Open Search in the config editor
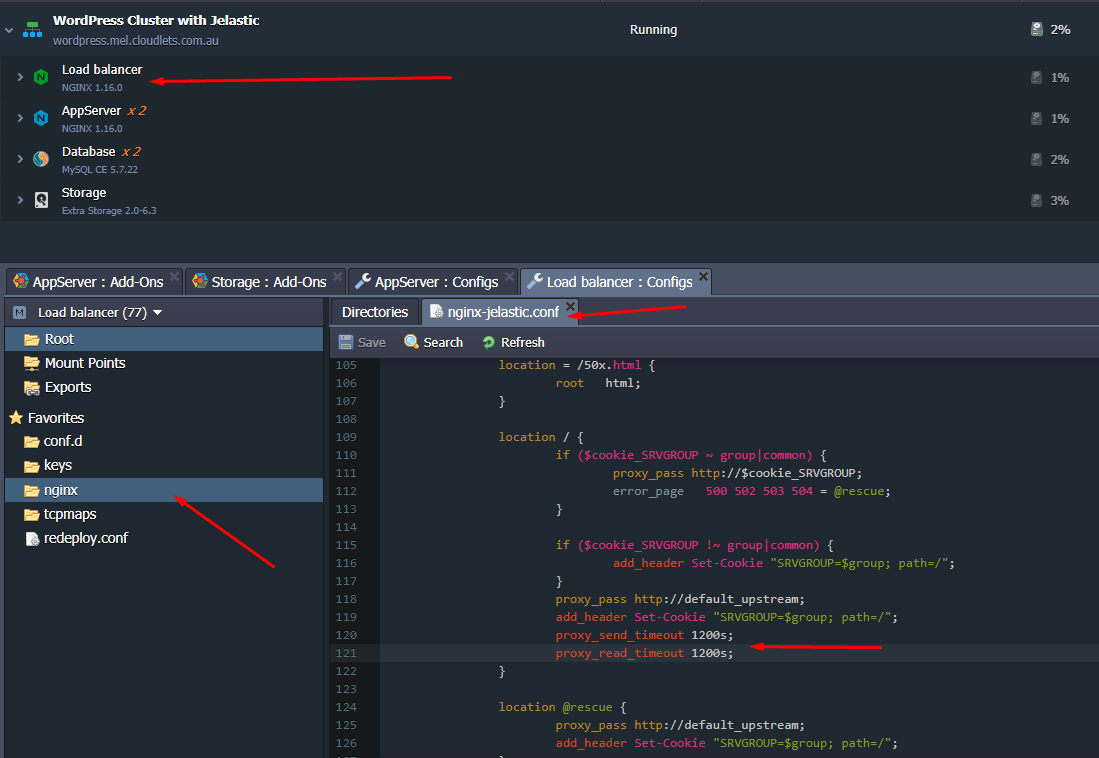The image size is (1099, 758). coord(434,342)
